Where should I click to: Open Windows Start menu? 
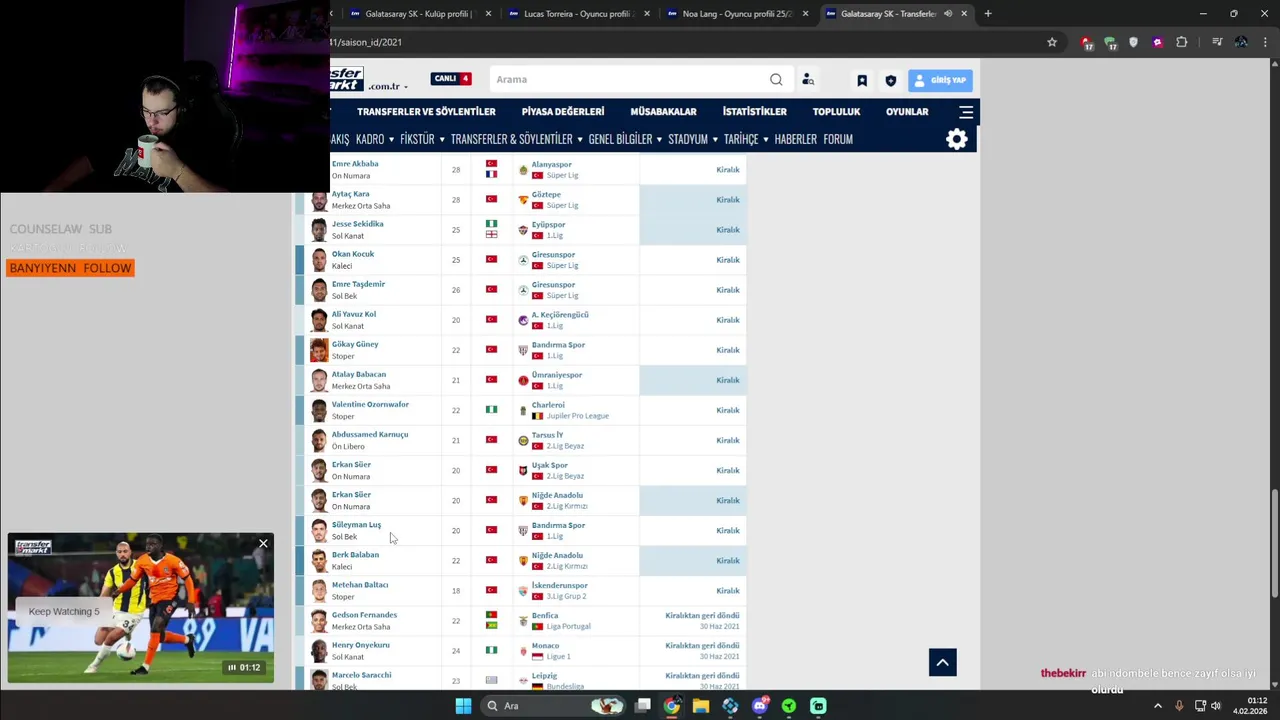463,706
